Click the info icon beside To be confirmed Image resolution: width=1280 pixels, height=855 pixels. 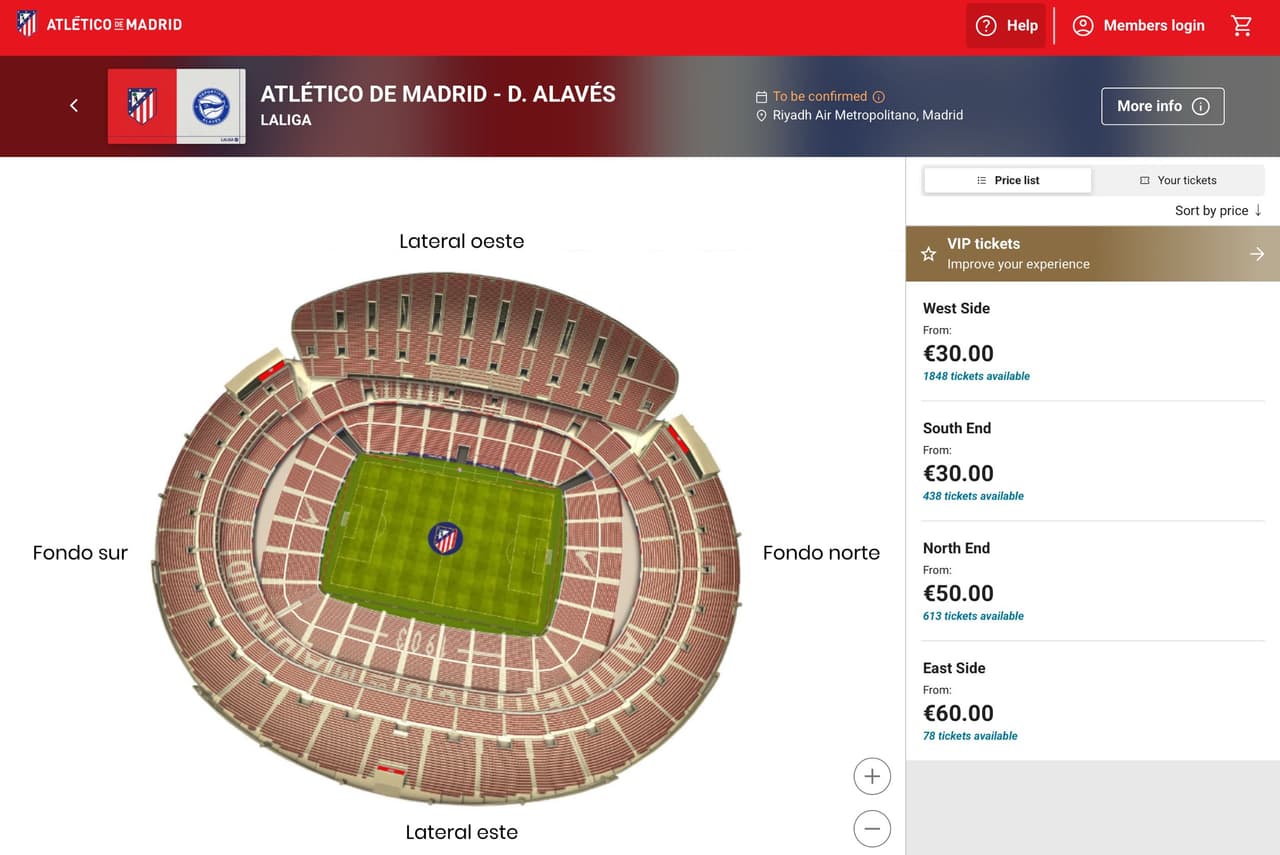coord(879,97)
